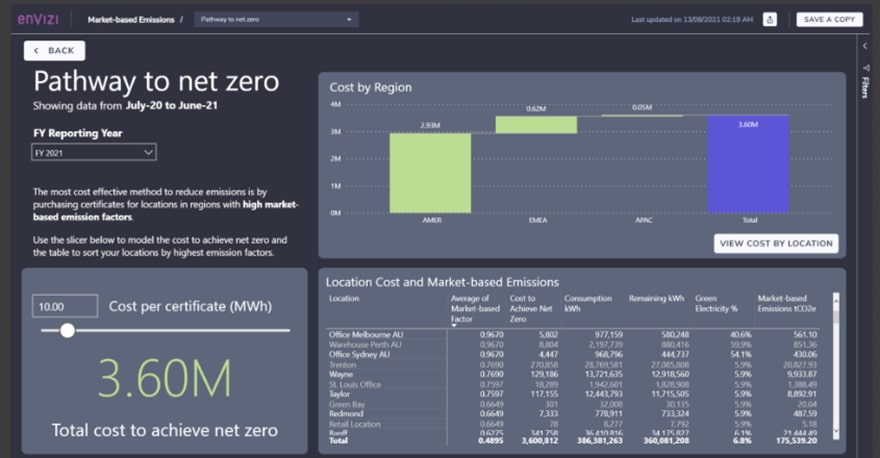Click Market-based Emissions breadcrumb
This screenshot has width=880, height=458.
click(x=130, y=19)
